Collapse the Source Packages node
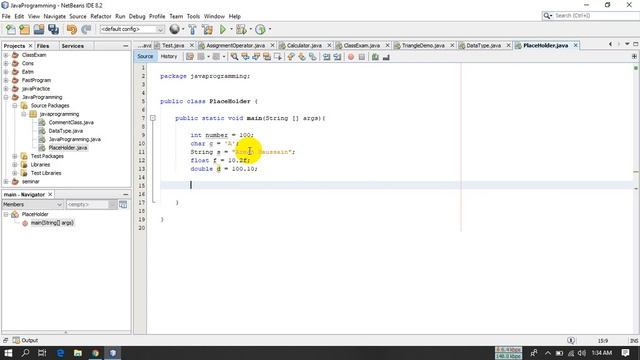Screen dimensions: 640x360 coord(15,105)
